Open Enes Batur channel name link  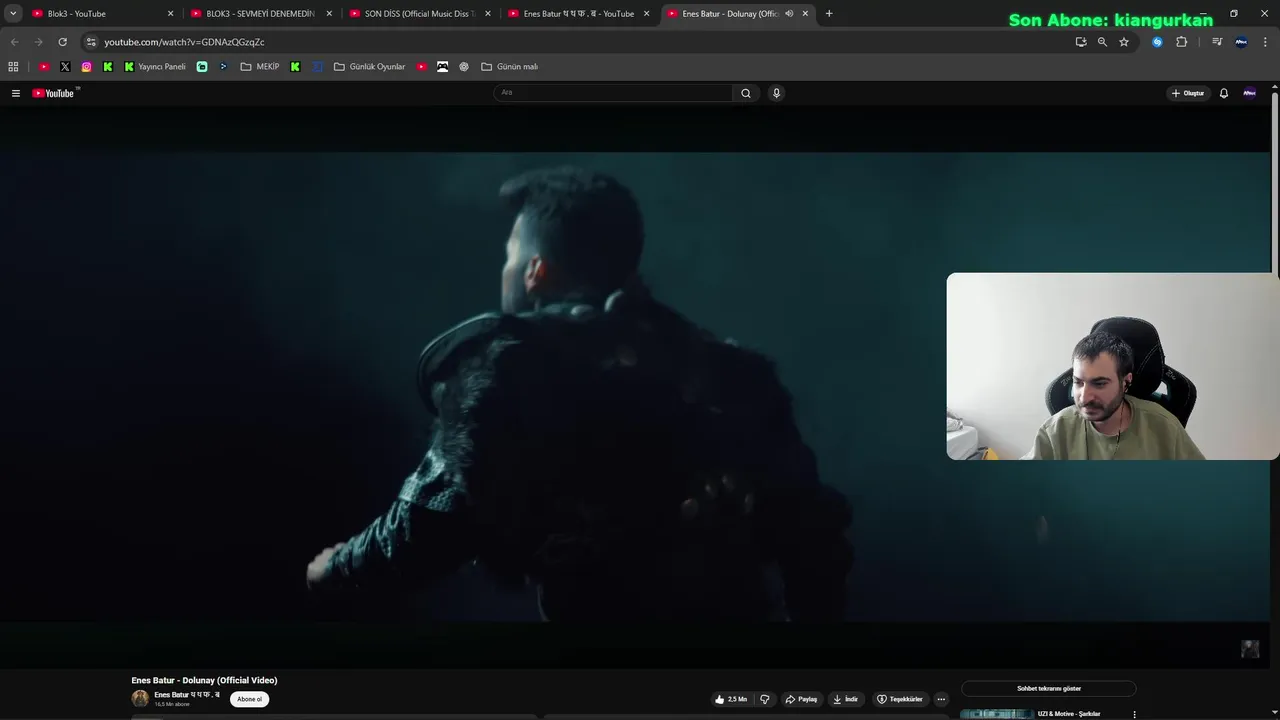click(187, 694)
